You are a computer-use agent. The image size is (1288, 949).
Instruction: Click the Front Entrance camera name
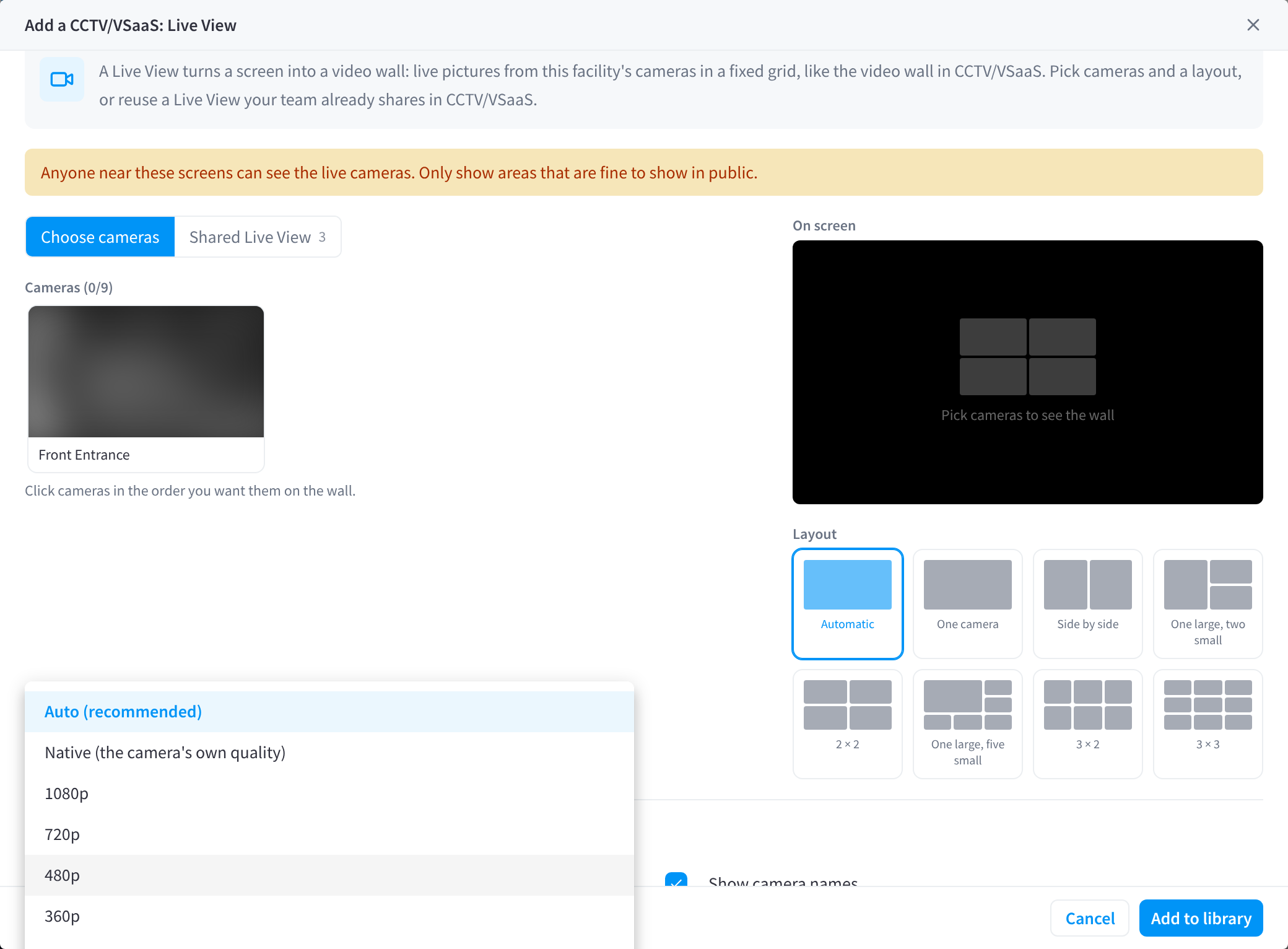coord(84,455)
